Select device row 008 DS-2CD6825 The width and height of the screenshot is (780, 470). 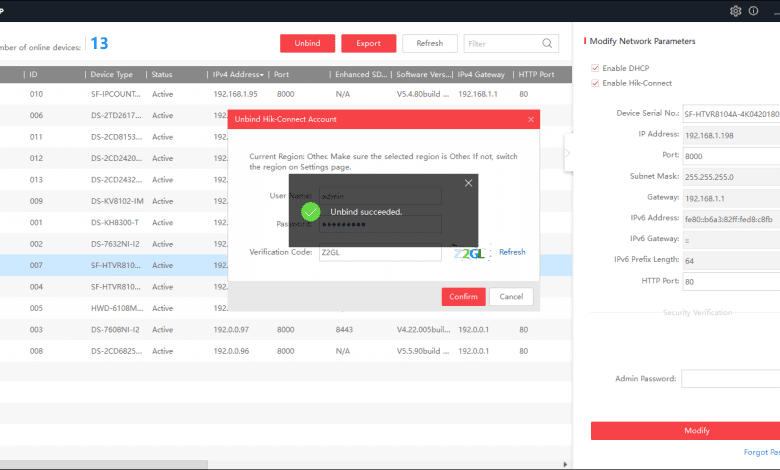pyautogui.click(x=286, y=351)
